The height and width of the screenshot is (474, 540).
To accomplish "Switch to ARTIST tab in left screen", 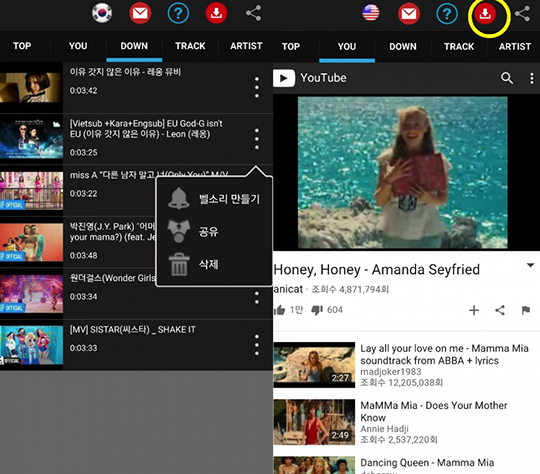I will point(246,46).
